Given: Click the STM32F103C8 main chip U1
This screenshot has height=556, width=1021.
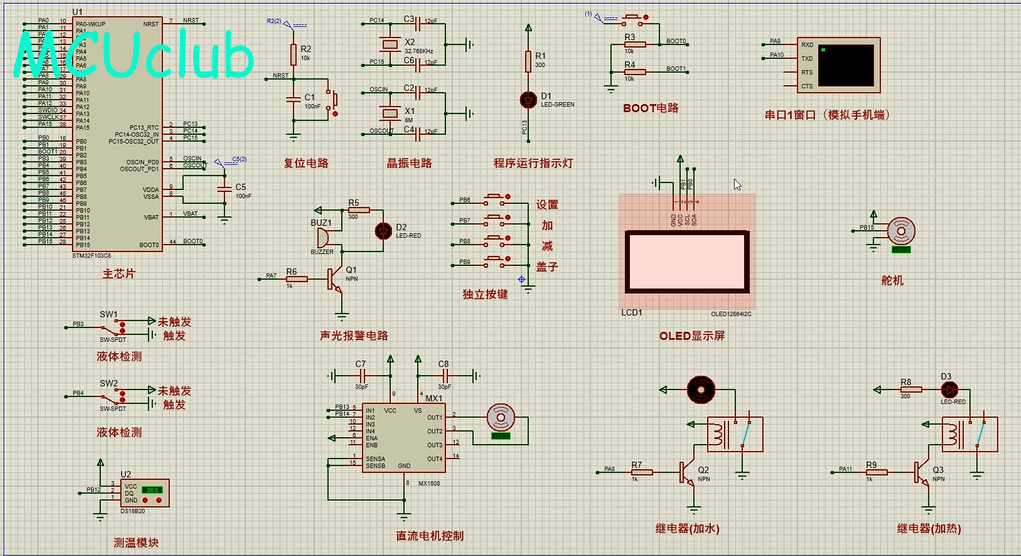Looking at the screenshot, I should (x=115, y=134).
